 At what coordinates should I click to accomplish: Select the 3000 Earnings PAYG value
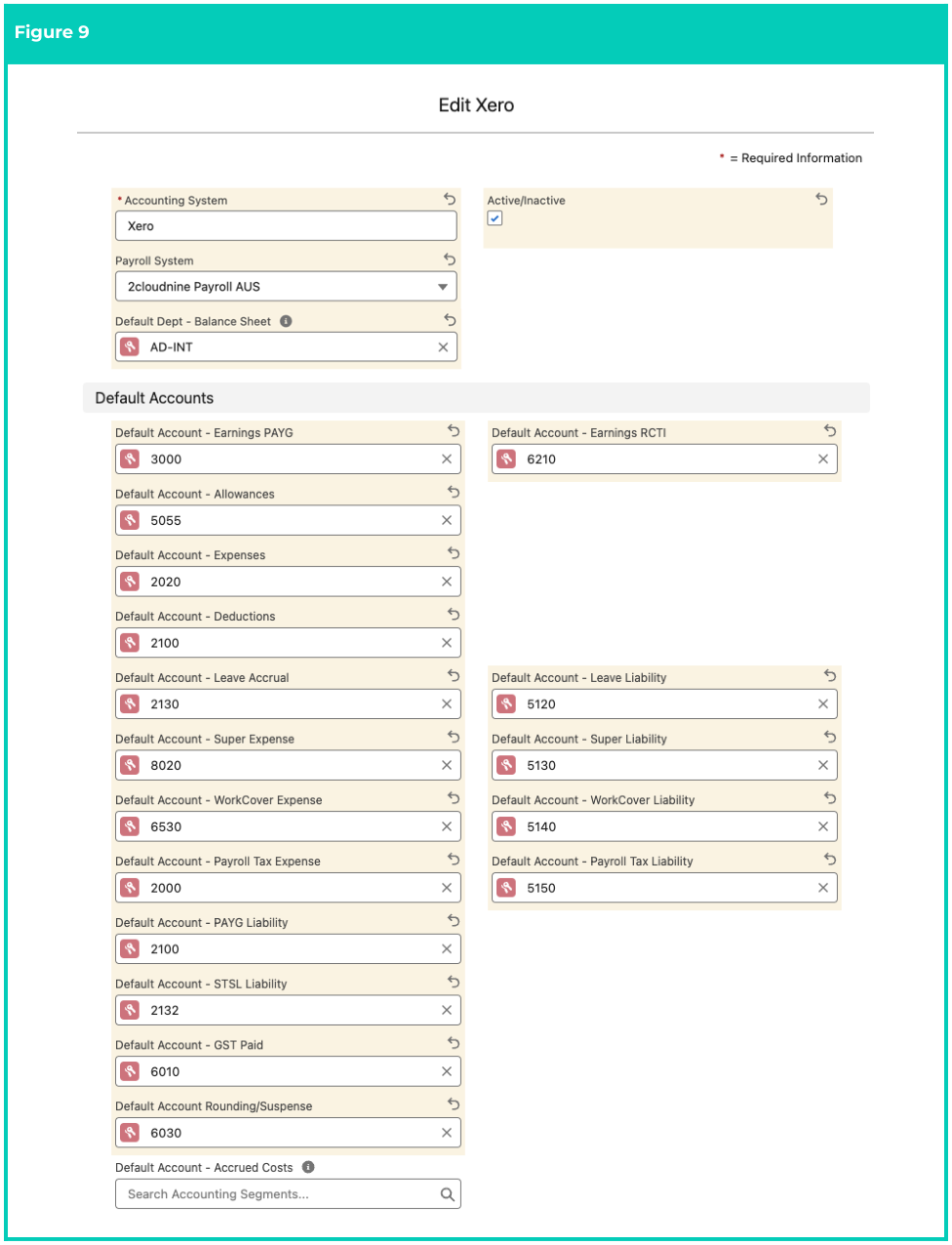point(166,460)
